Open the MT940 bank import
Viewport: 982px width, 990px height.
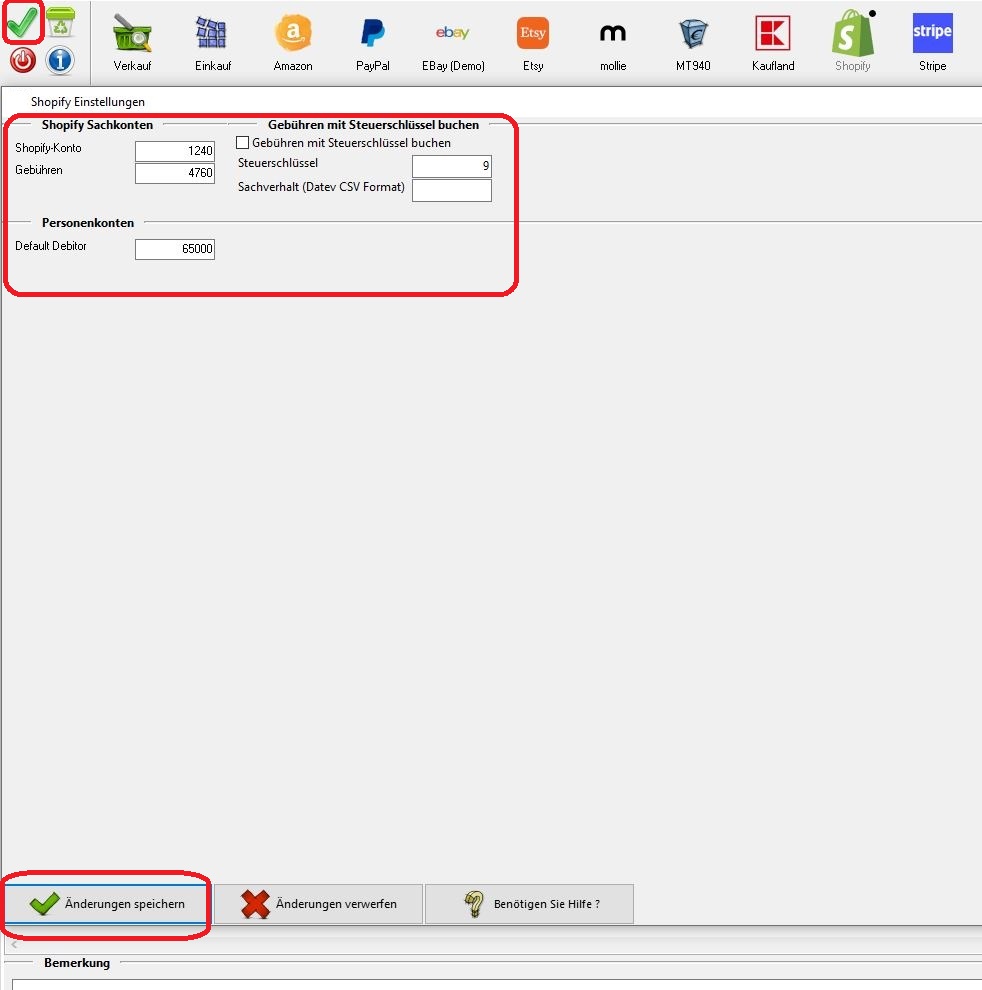pos(693,42)
